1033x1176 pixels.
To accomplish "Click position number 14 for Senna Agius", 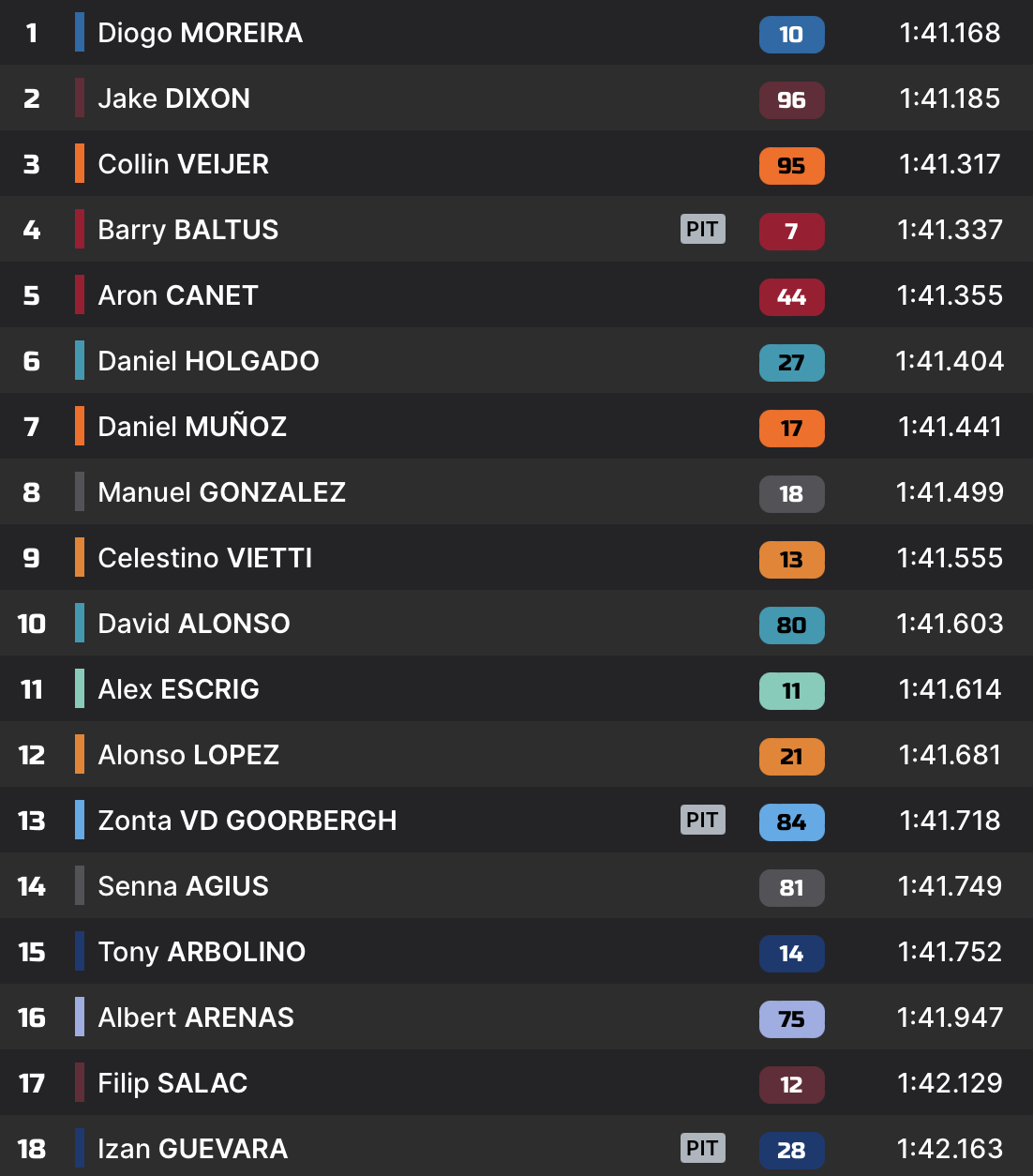I will click(x=32, y=886).
